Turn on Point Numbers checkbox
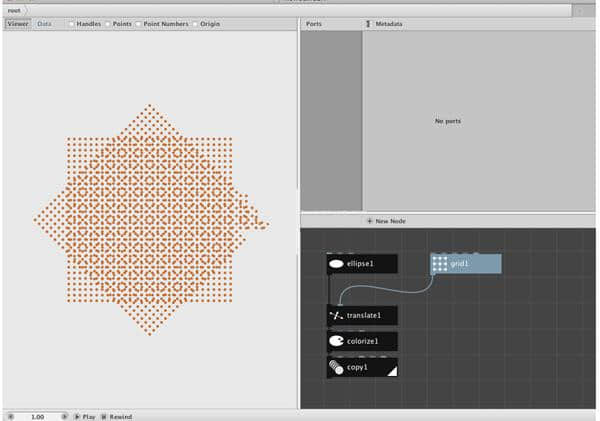Image resolution: width=600 pixels, height=421 pixels. point(138,23)
